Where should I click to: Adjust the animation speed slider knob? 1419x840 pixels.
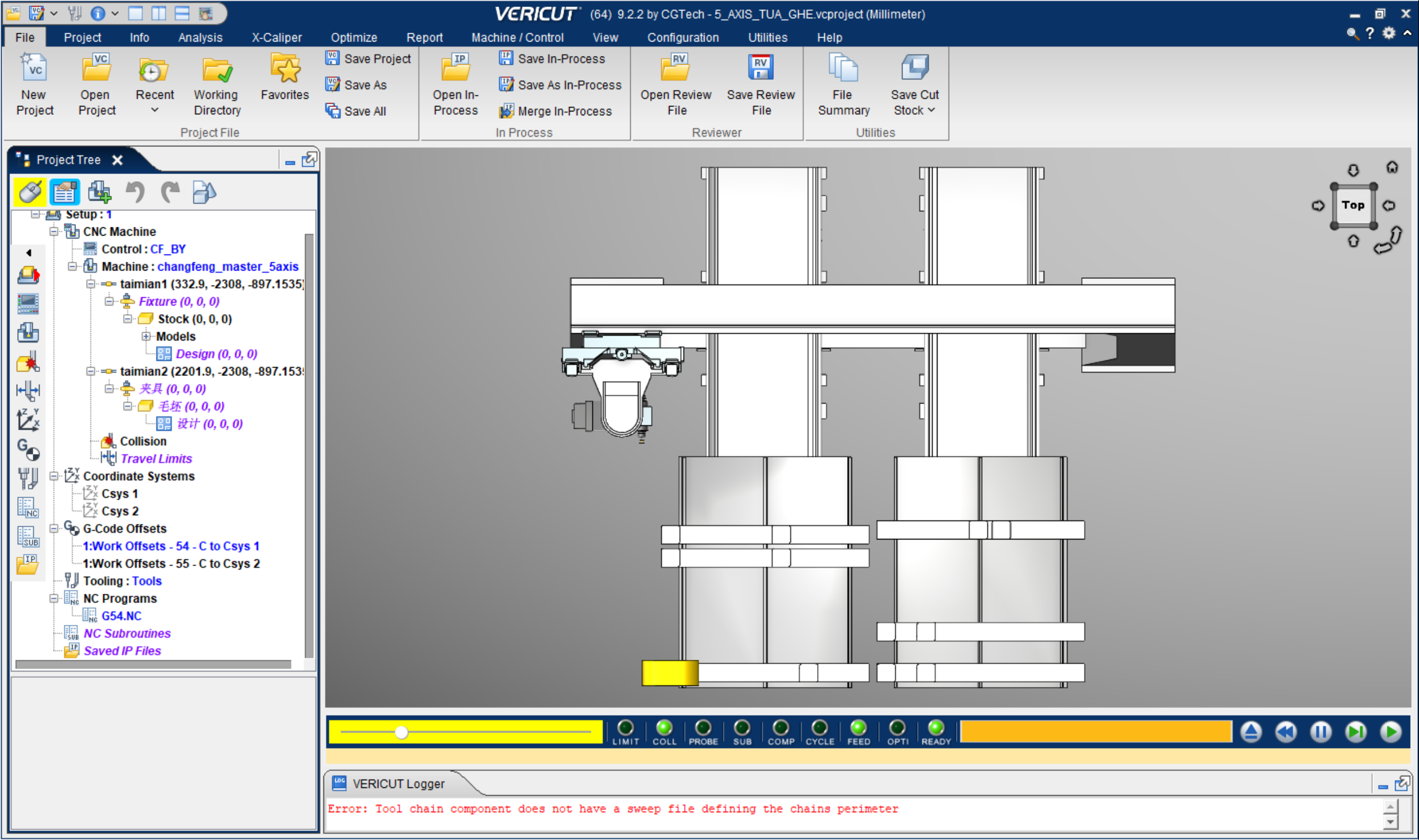pyautogui.click(x=402, y=732)
